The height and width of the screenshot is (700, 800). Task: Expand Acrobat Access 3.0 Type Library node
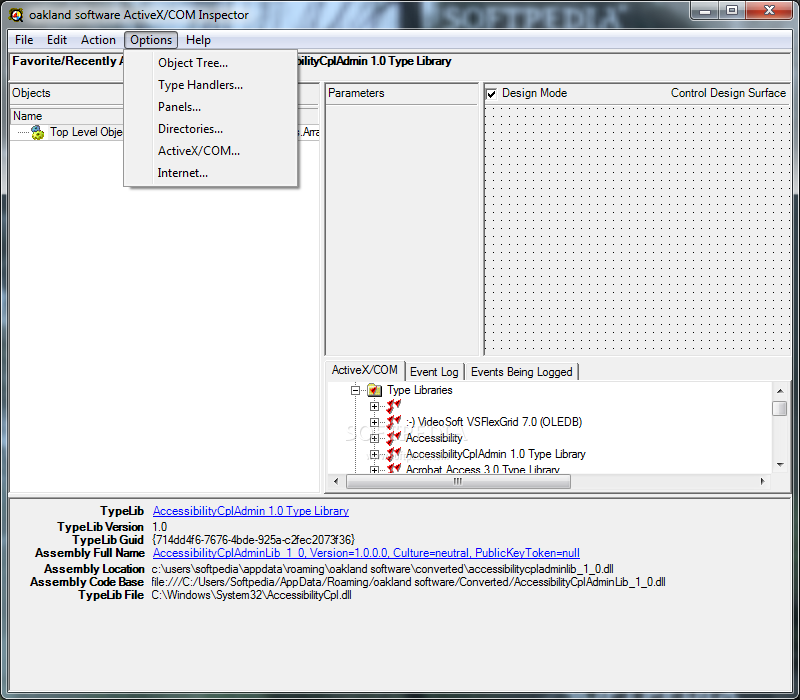pos(374,469)
